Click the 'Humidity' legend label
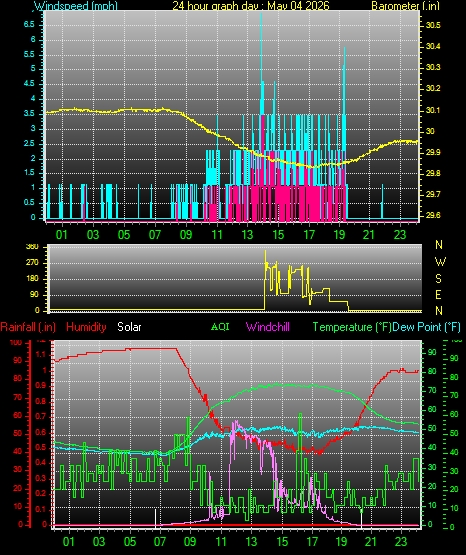Viewport: 466px width, 555px height. (86, 327)
